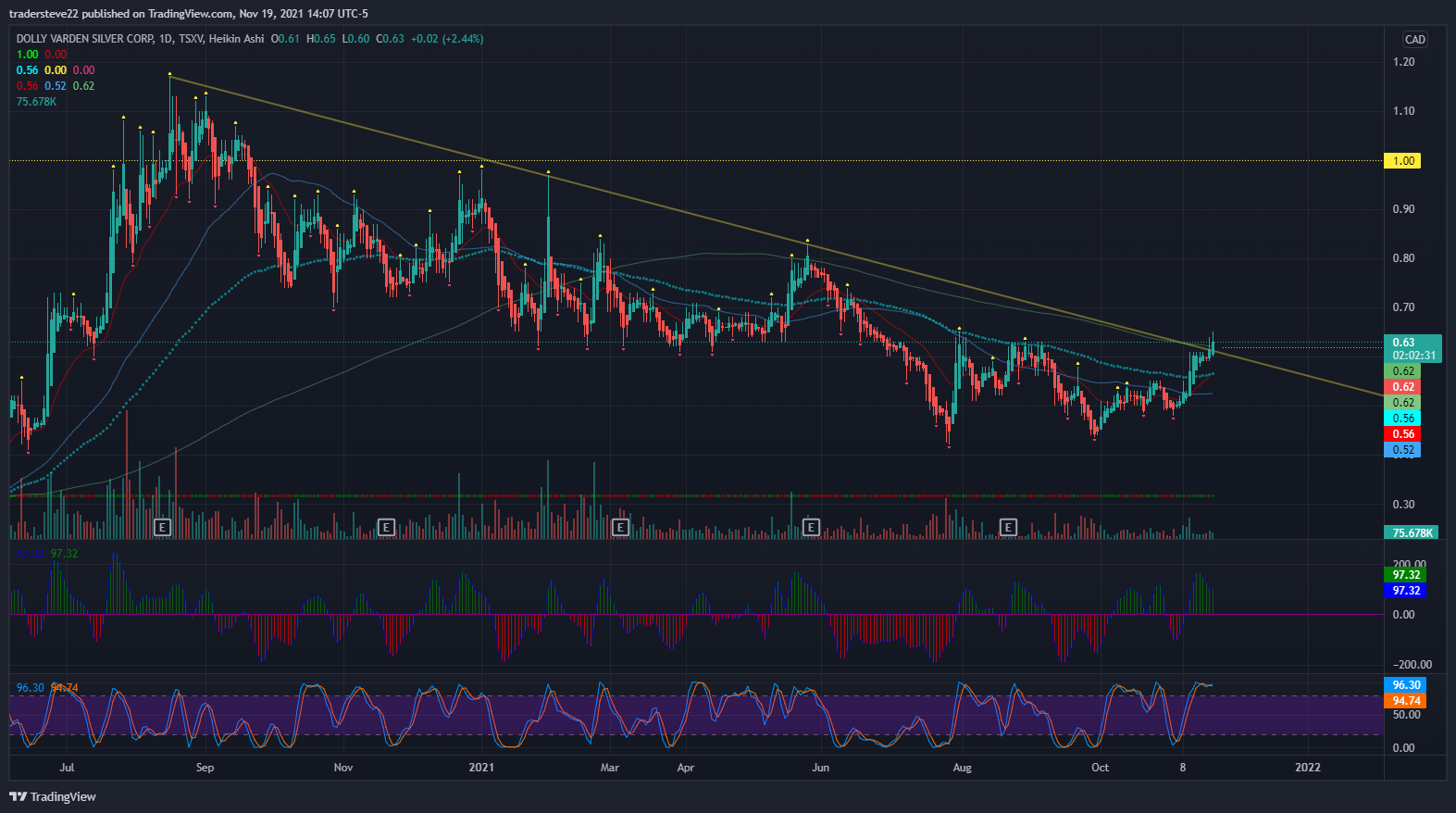Click the blue 97.32 oscillator scale label
The height and width of the screenshot is (813, 1456).
[x=1406, y=591]
